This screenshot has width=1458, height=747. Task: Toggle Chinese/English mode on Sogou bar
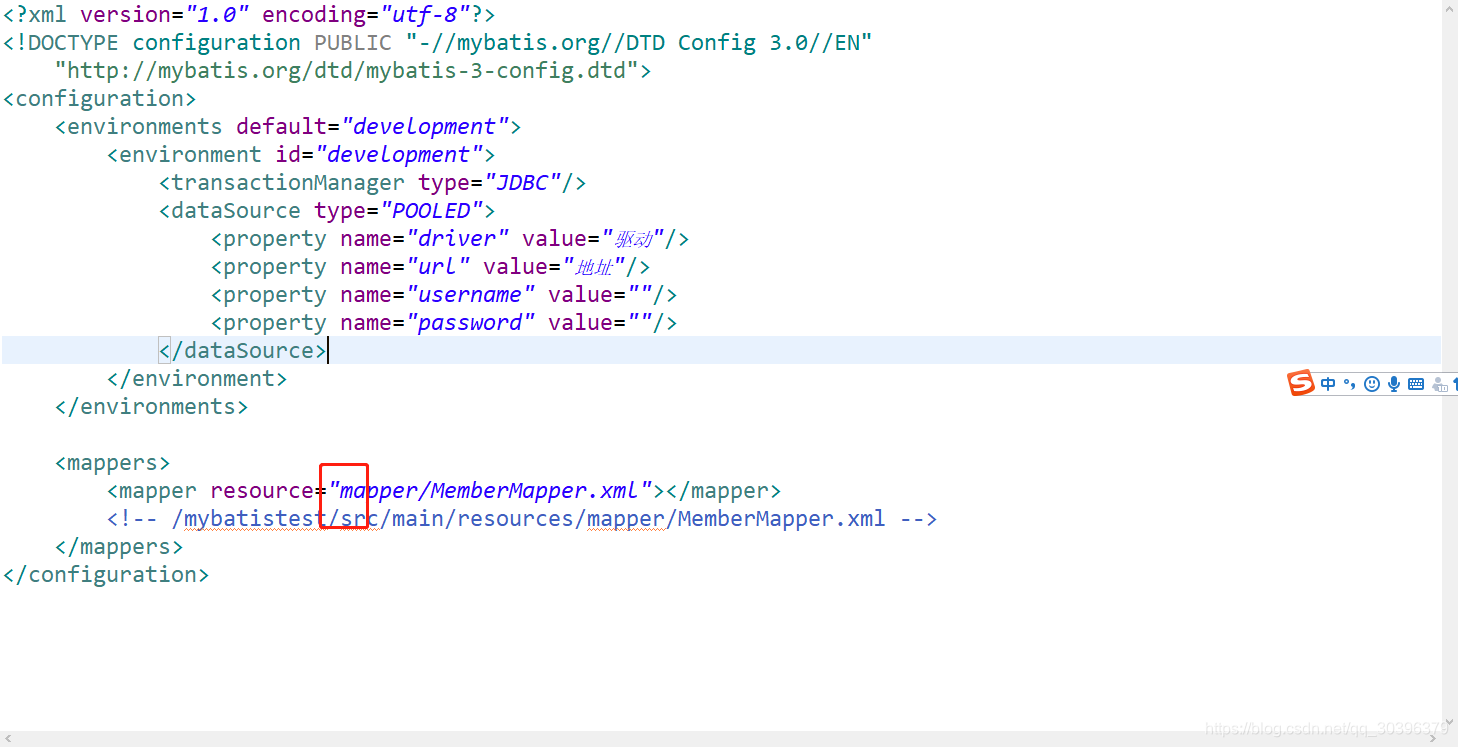coord(1328,384)
